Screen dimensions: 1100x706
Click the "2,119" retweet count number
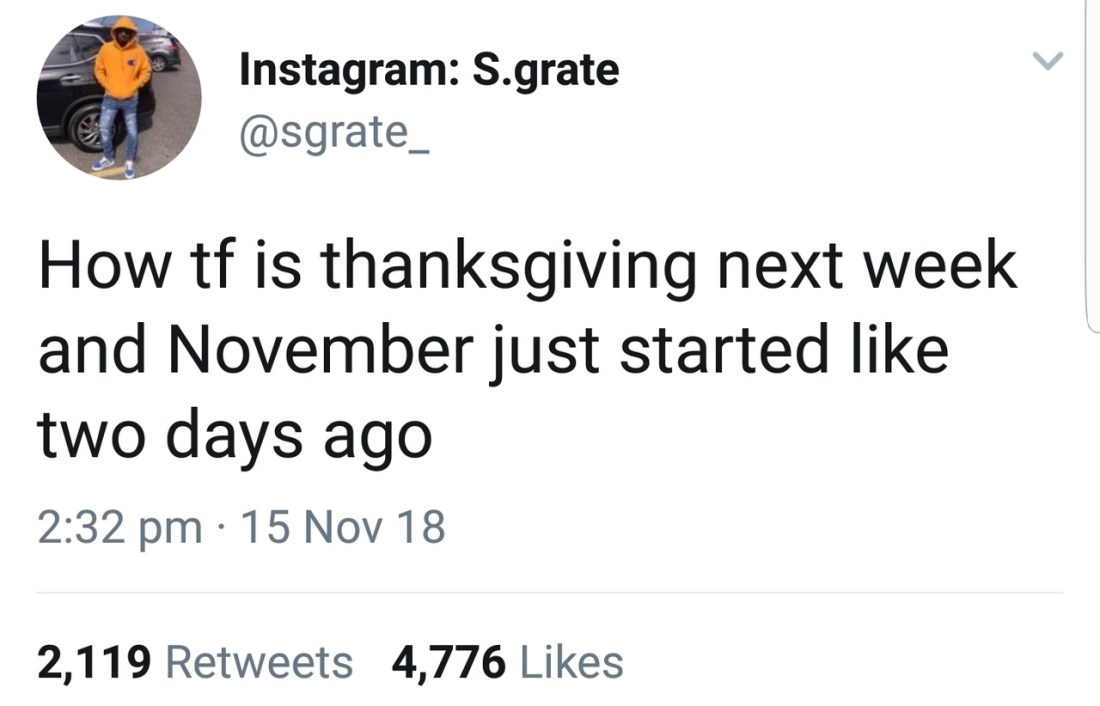coord(94,662)
